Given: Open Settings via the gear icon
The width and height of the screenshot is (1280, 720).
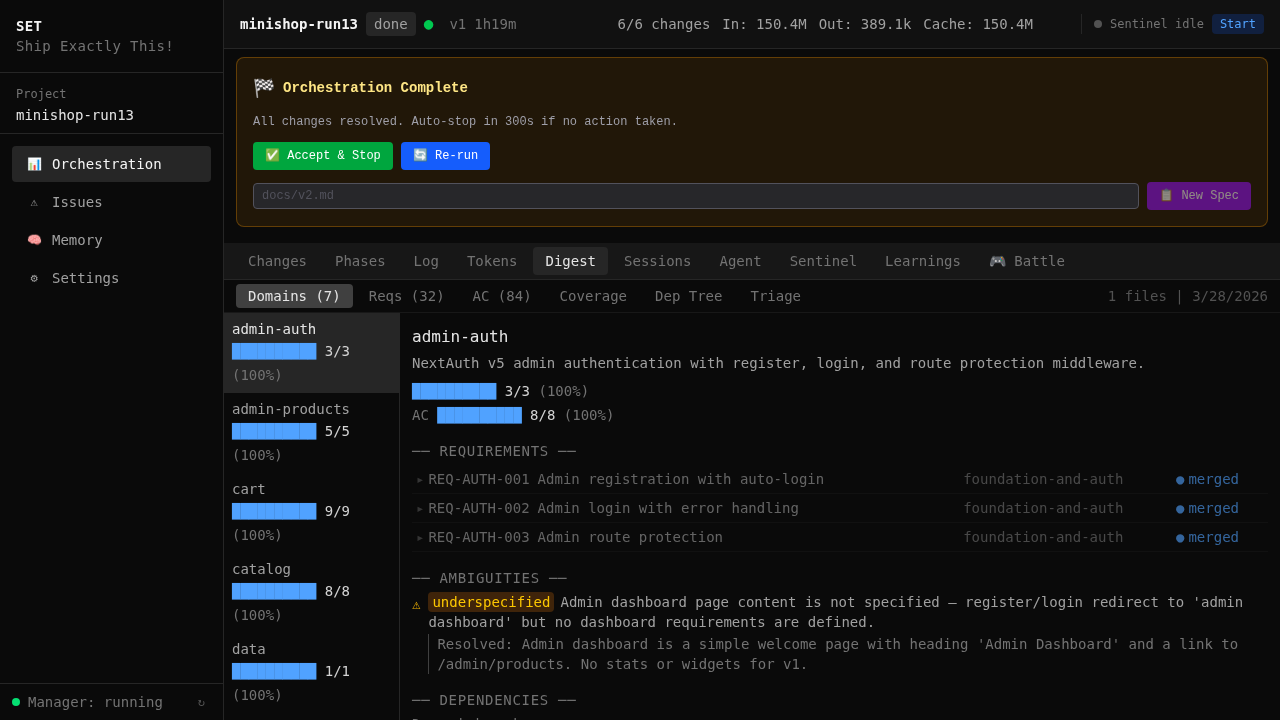Looking at the screenshot, I should tap(33, 278).
